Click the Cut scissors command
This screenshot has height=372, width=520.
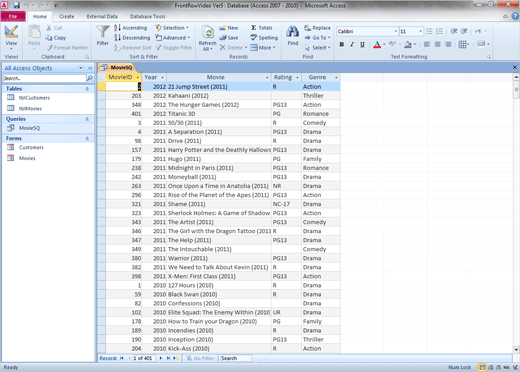click(54, 28)
